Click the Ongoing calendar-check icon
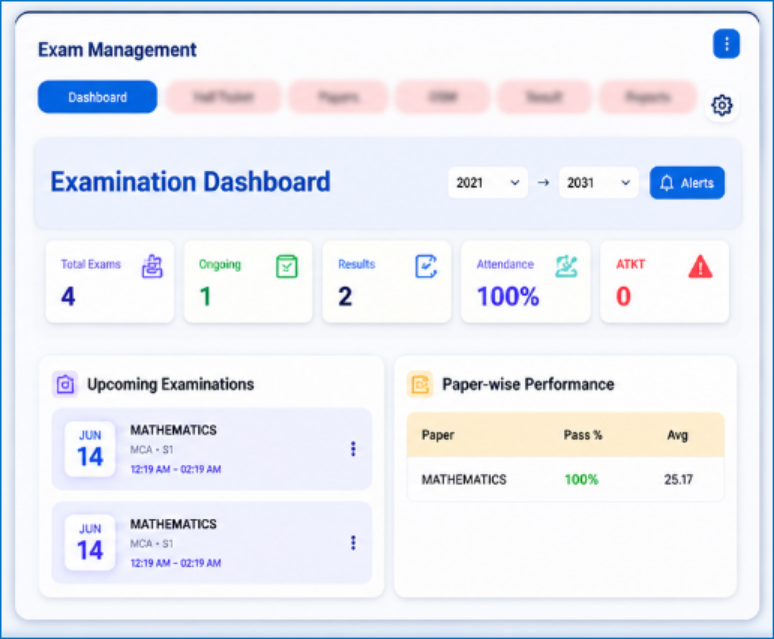 (287, 266)
